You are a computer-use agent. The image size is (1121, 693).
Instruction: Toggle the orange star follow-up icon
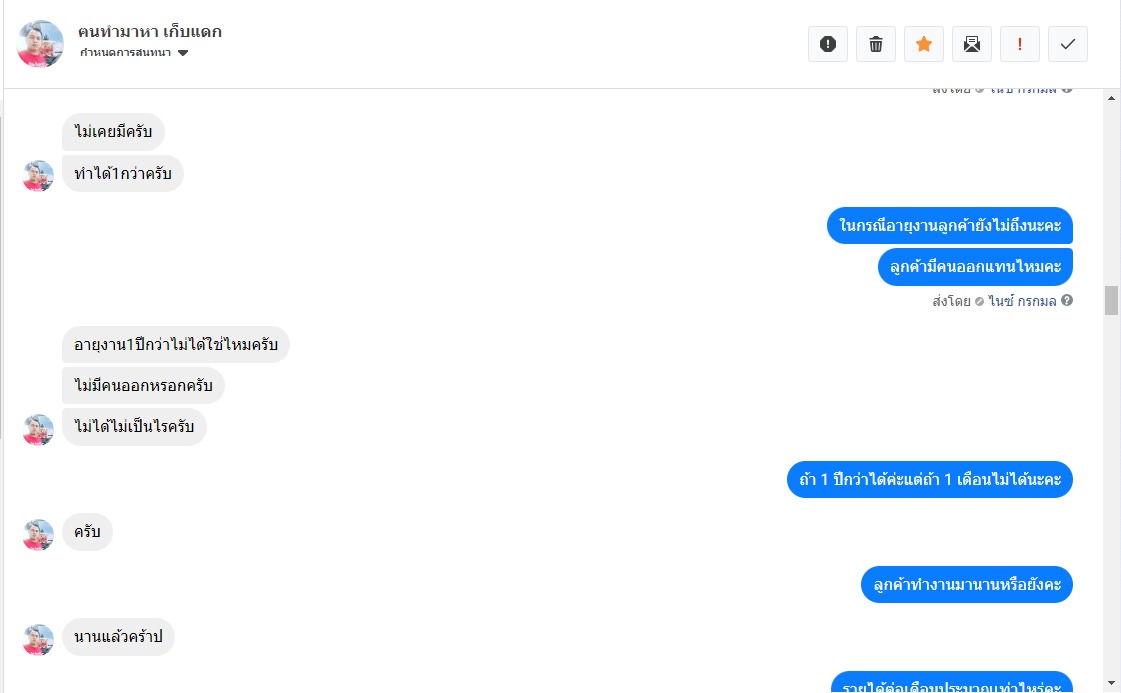tap(923, 44)
